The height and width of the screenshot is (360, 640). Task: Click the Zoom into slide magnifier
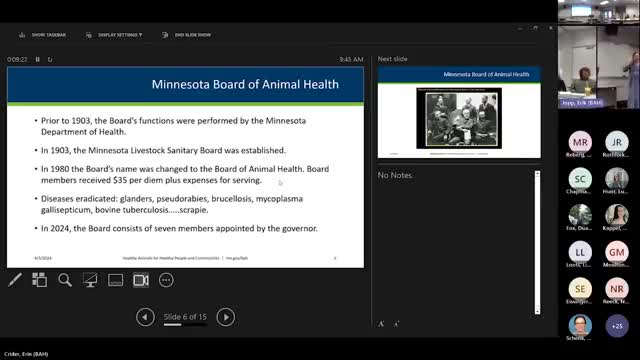coord(65,280)
